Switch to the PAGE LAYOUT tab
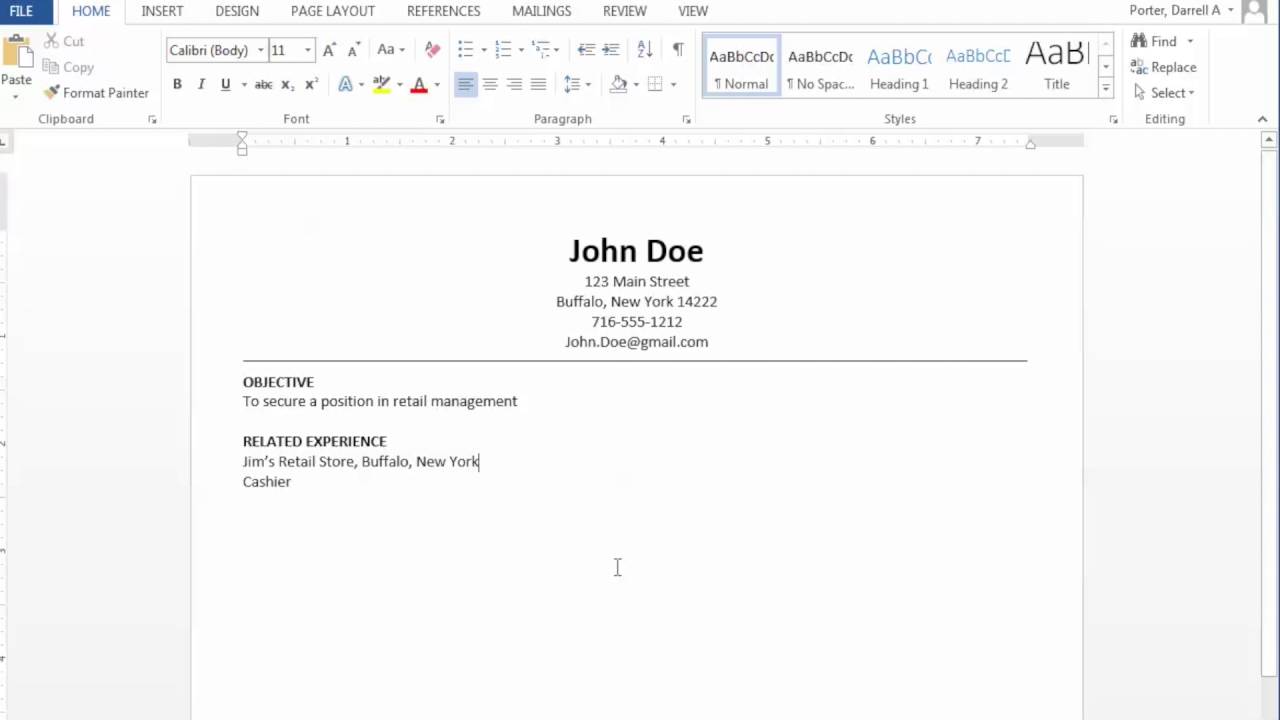This screenshot has height=720, width=1280. click(x=333, y=11)
